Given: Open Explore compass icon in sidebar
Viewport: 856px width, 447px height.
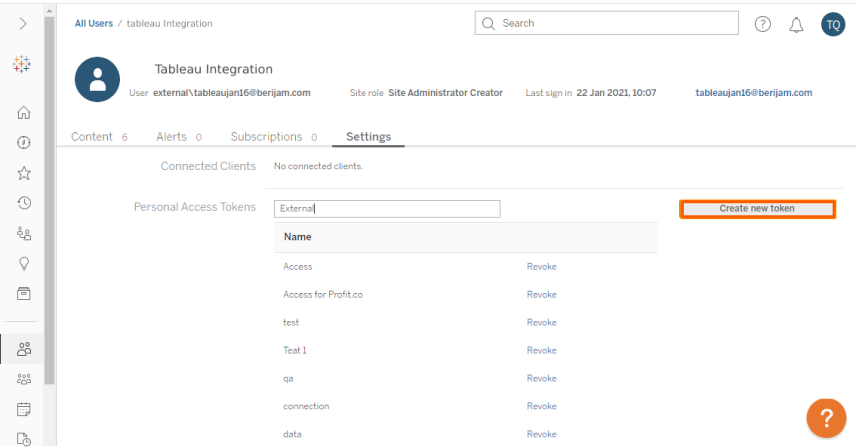Looking at the screenshot, I should click(23, 142).
